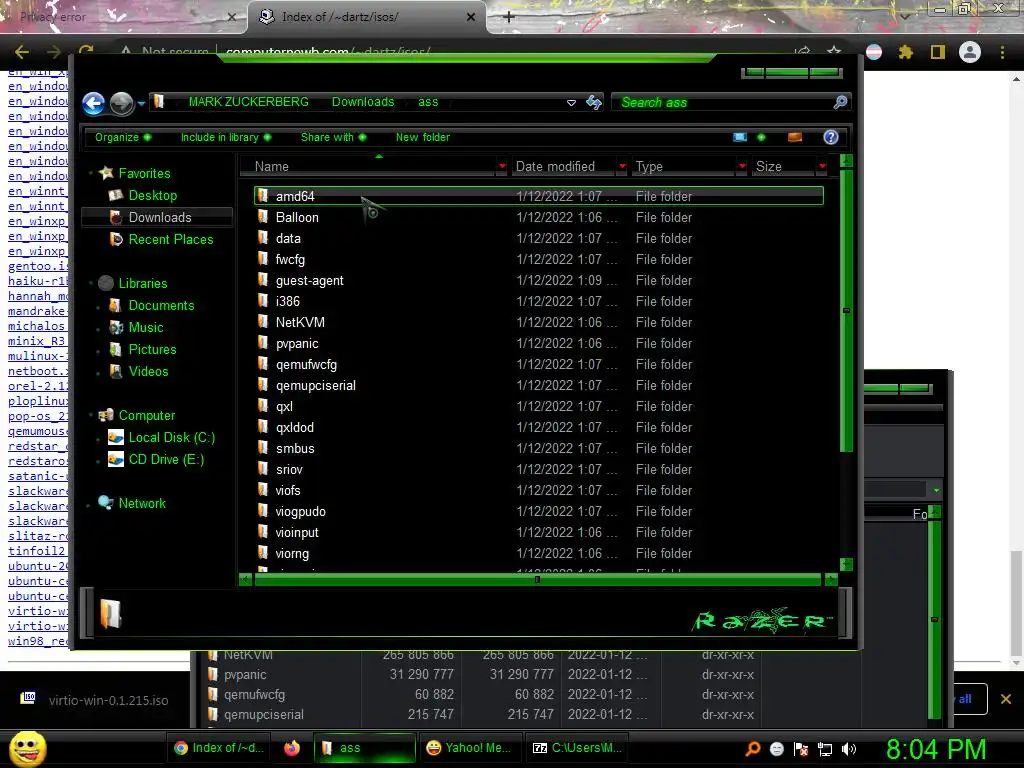Open the view options dropdown dot
Screen dimensions: 1024x768
click(x=761, y=137)
